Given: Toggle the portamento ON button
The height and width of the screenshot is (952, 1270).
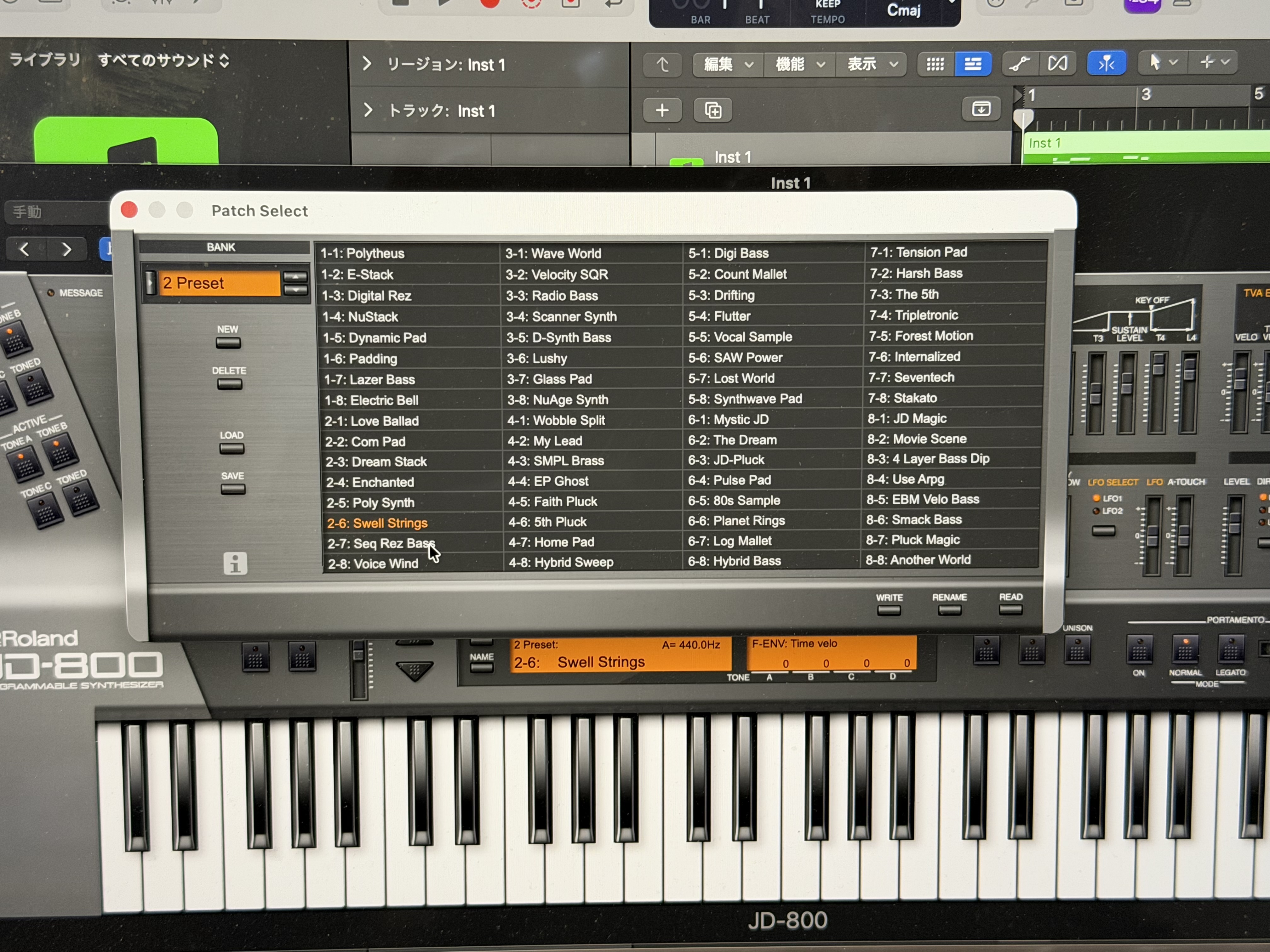Looking at the screenshot, I should tap(1139, 650).
